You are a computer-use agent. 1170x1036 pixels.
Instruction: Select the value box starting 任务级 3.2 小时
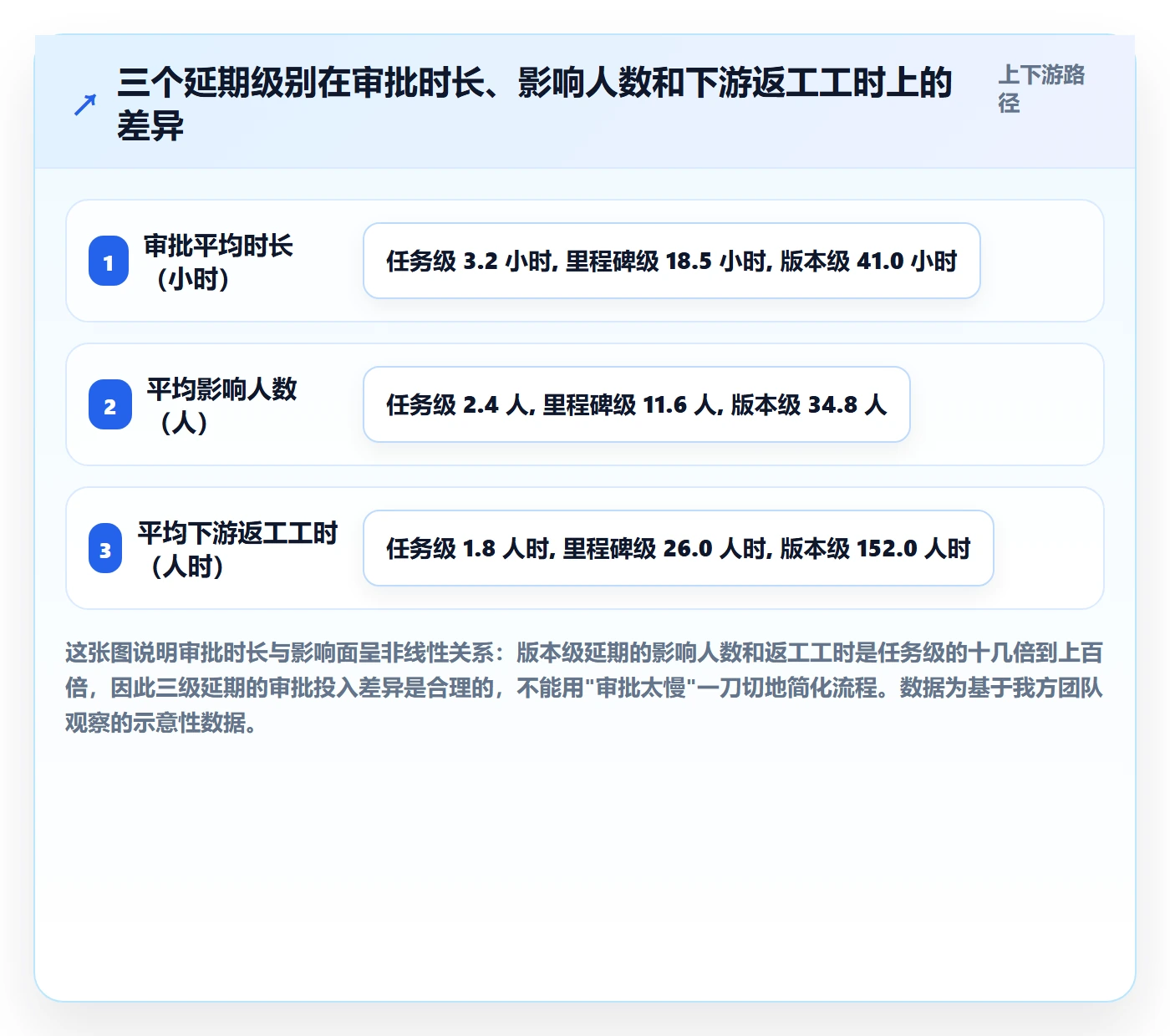[672, 261]
